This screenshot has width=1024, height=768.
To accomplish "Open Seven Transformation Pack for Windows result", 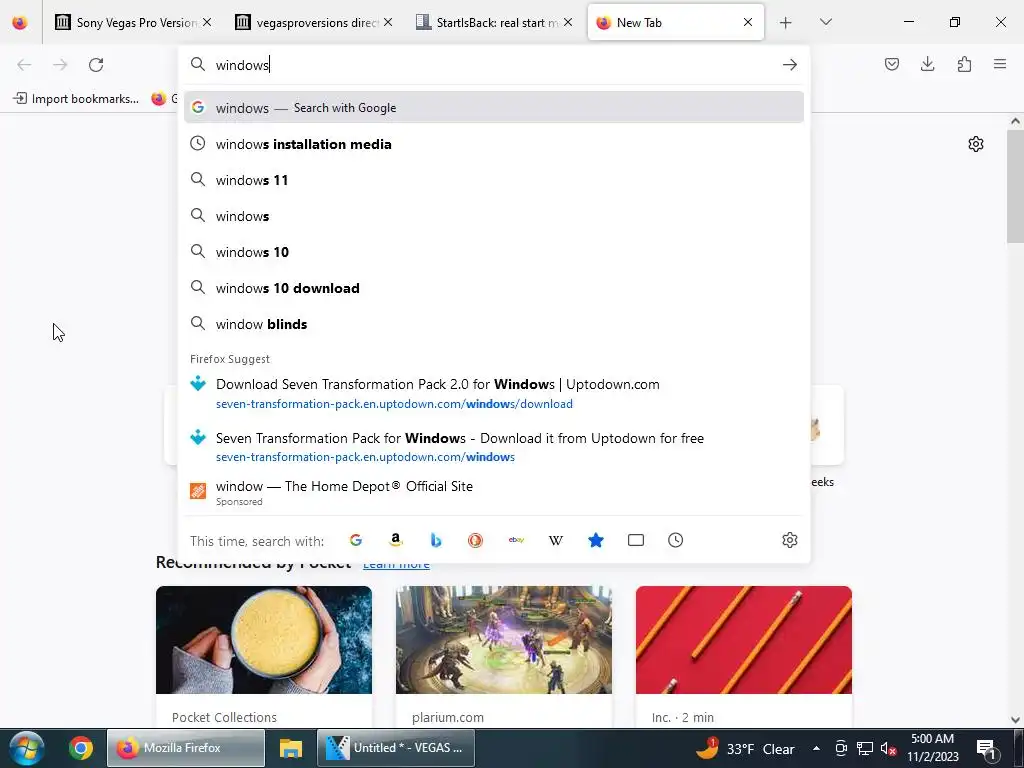I will (x=494, y=447).
